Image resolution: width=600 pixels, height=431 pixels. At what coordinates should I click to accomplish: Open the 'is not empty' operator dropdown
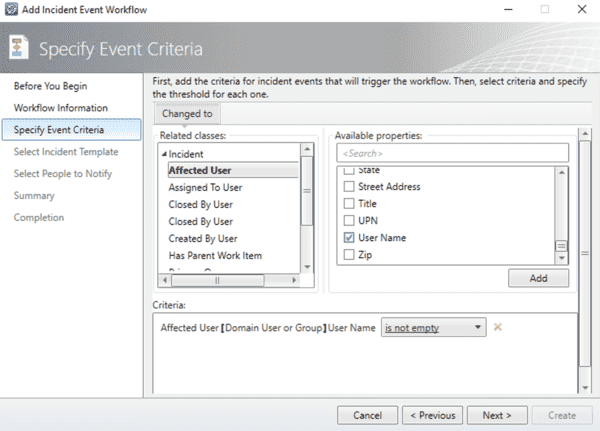tap(434, 328)
